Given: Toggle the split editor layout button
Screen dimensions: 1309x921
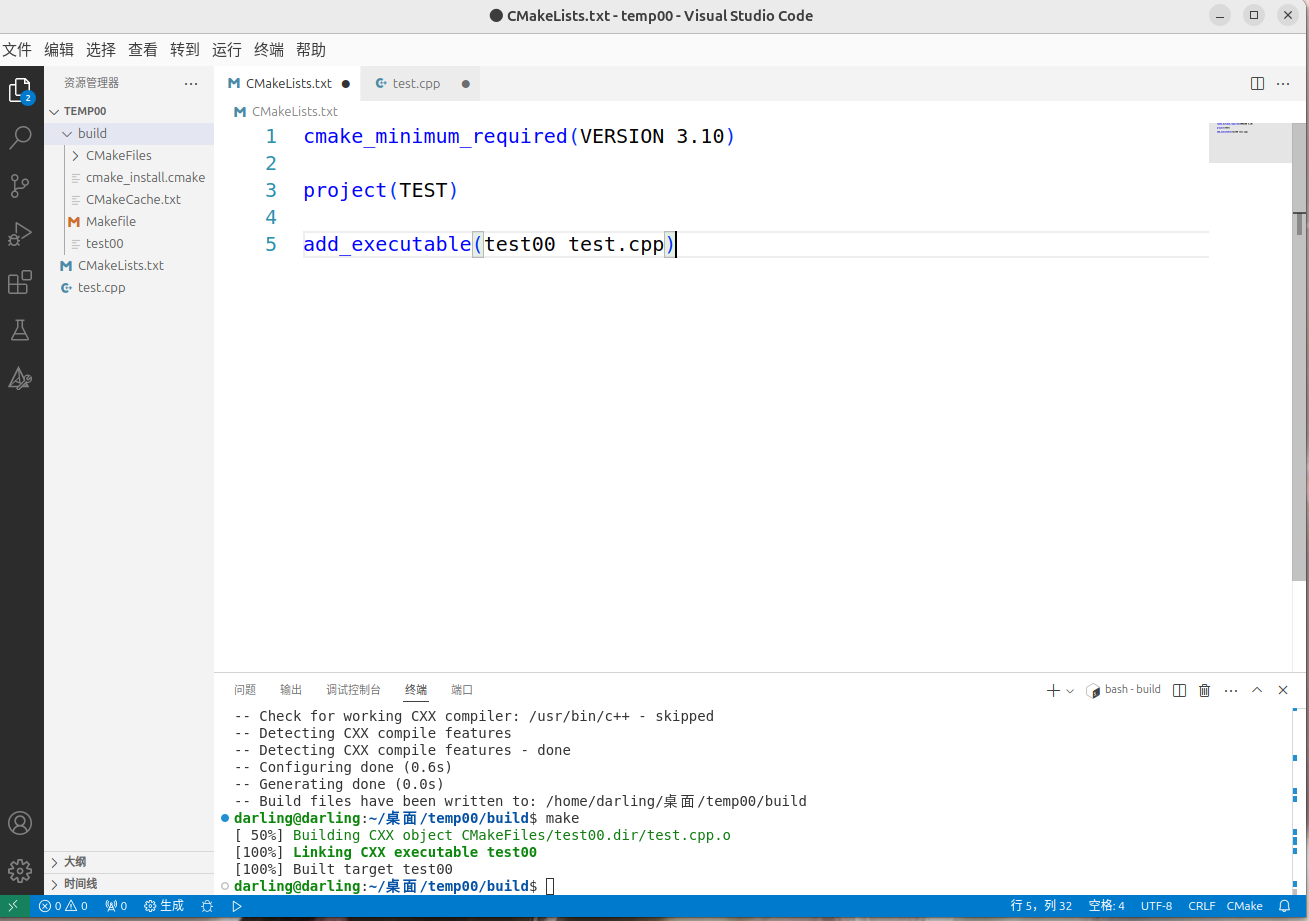Looking at the screenshot, I should click(x=1257, y=84).
